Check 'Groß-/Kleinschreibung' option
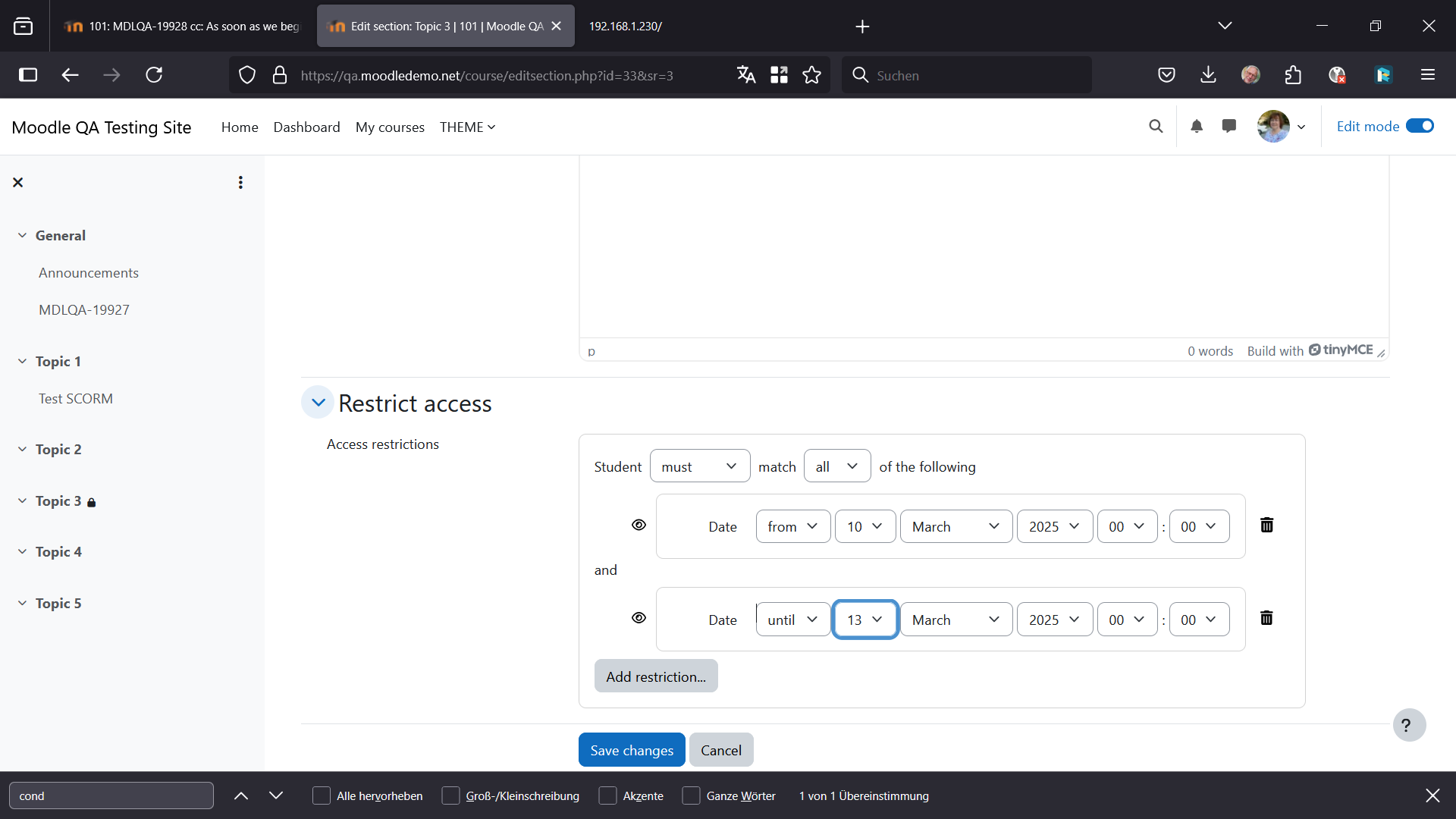Viewport: 1456px width, 819px height. pyautogui.click(x=450, y=795)
